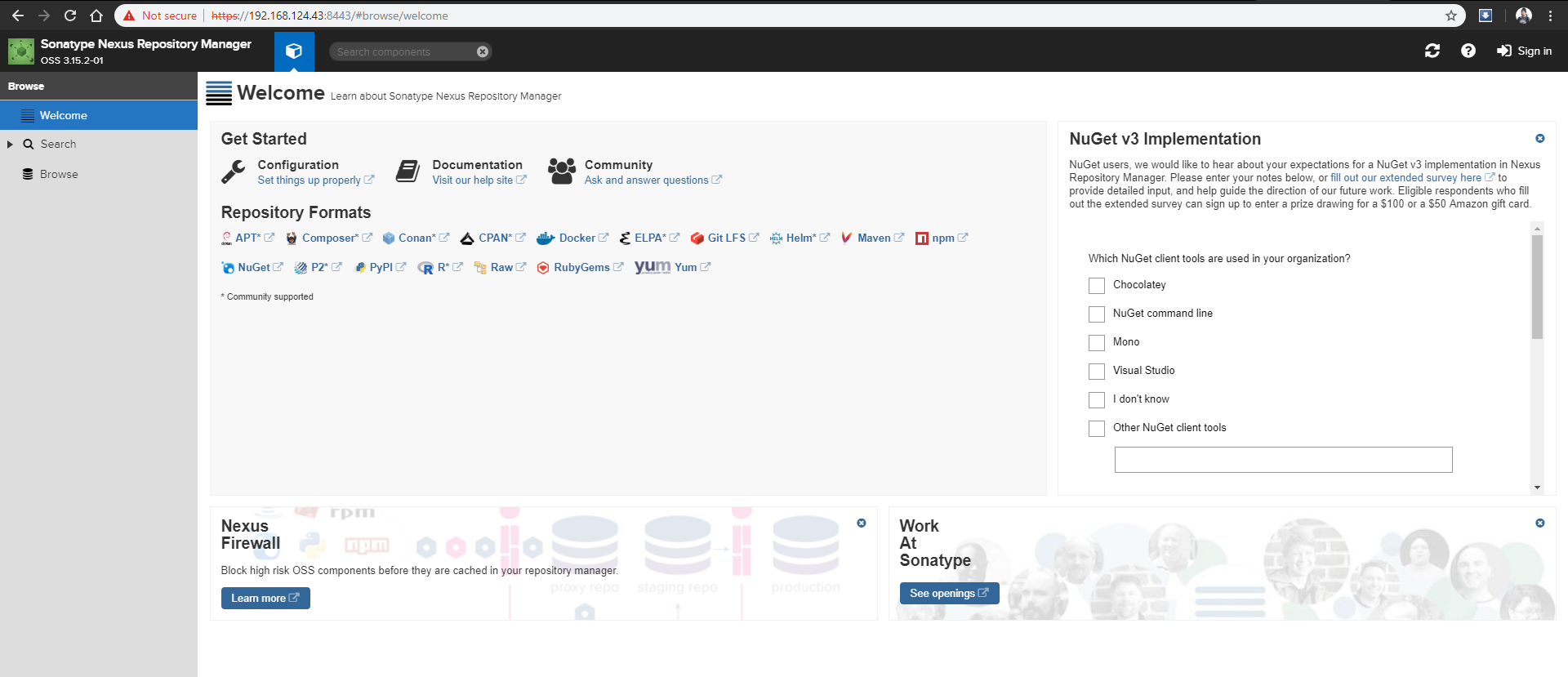Open the ELPA format link
The image size is (1568, 677).
(x=649, y=238)
